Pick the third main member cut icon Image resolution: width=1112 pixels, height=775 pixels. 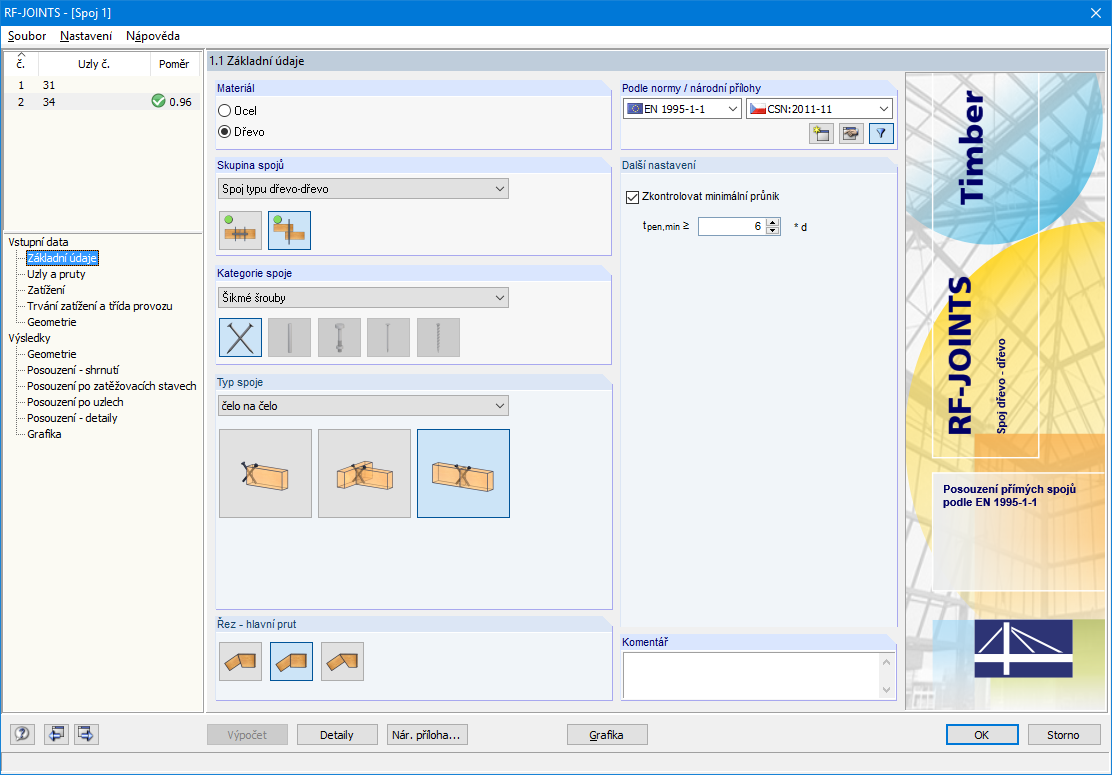[343, 662]
